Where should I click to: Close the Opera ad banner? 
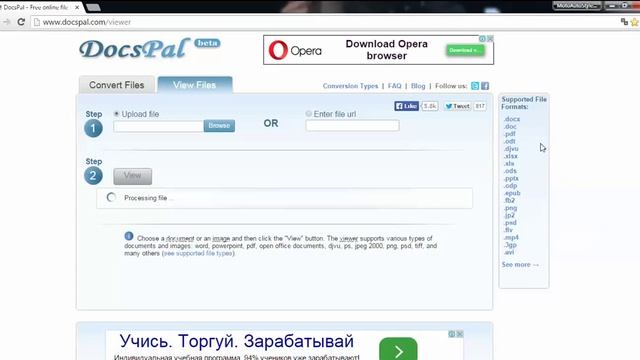490,38
